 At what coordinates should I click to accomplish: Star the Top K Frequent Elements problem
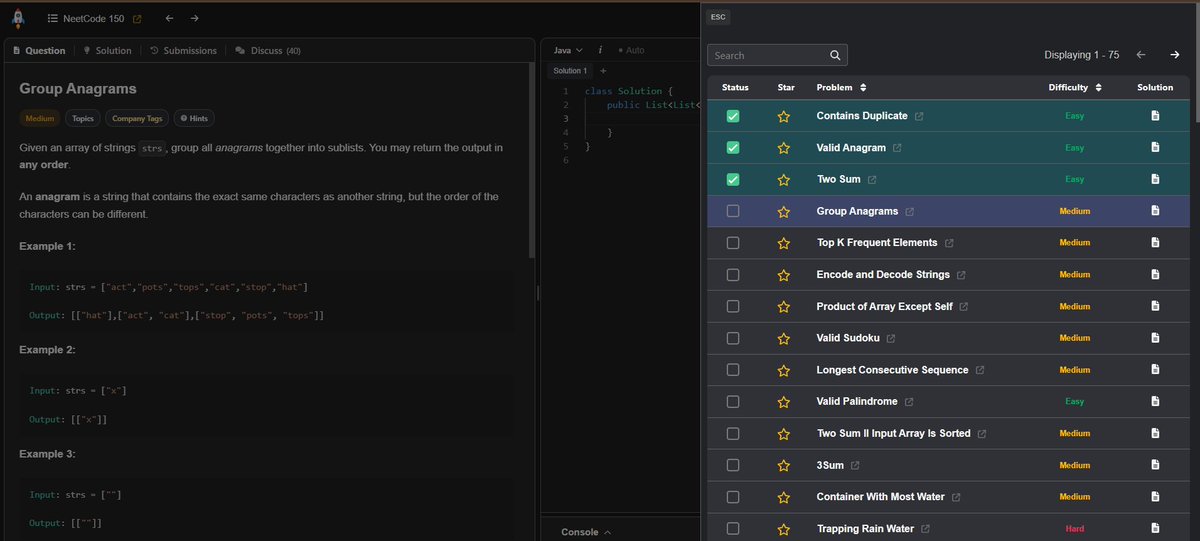[784, 243]
